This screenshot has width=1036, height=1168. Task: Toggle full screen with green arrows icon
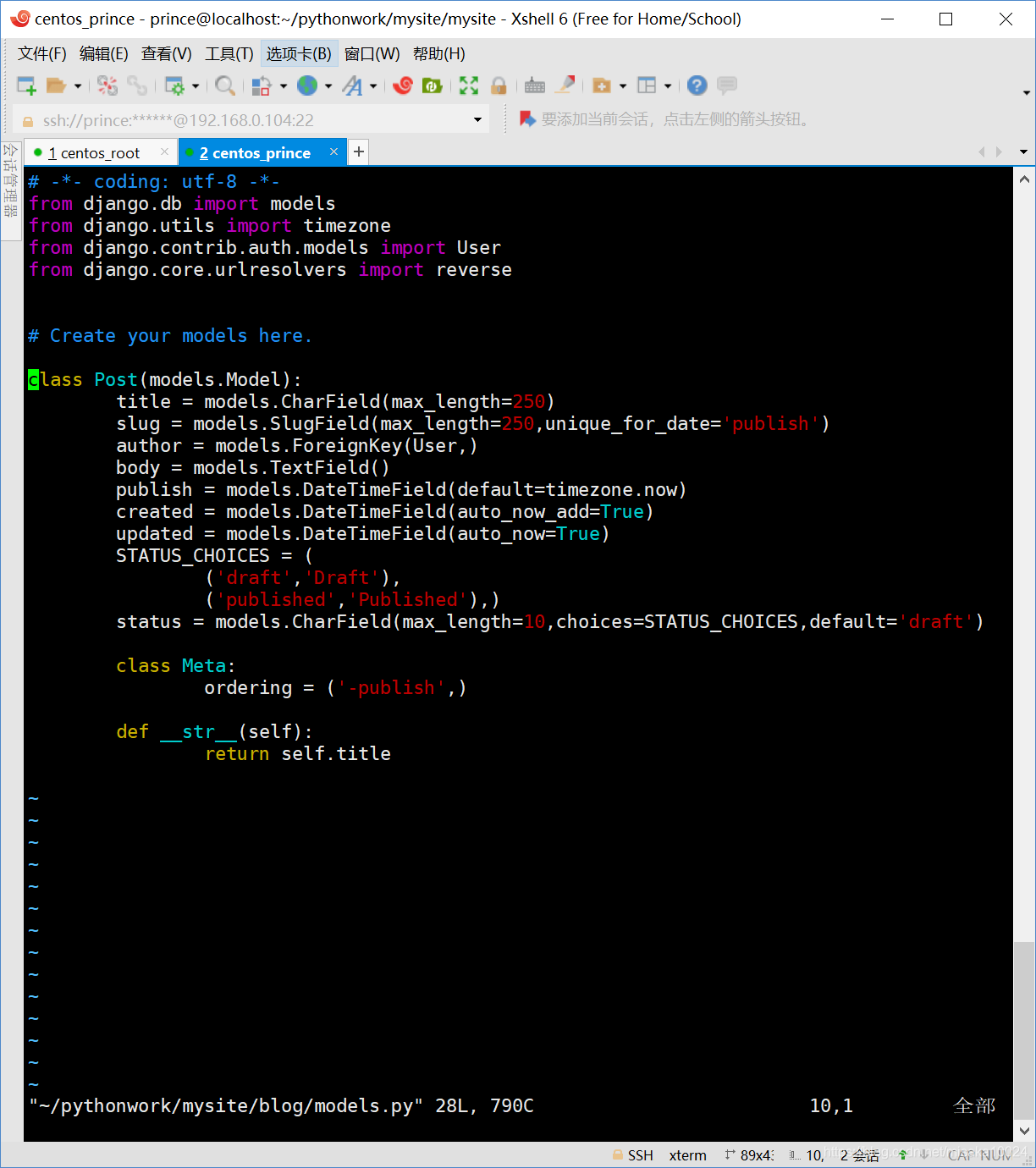(x=469, y=85)
